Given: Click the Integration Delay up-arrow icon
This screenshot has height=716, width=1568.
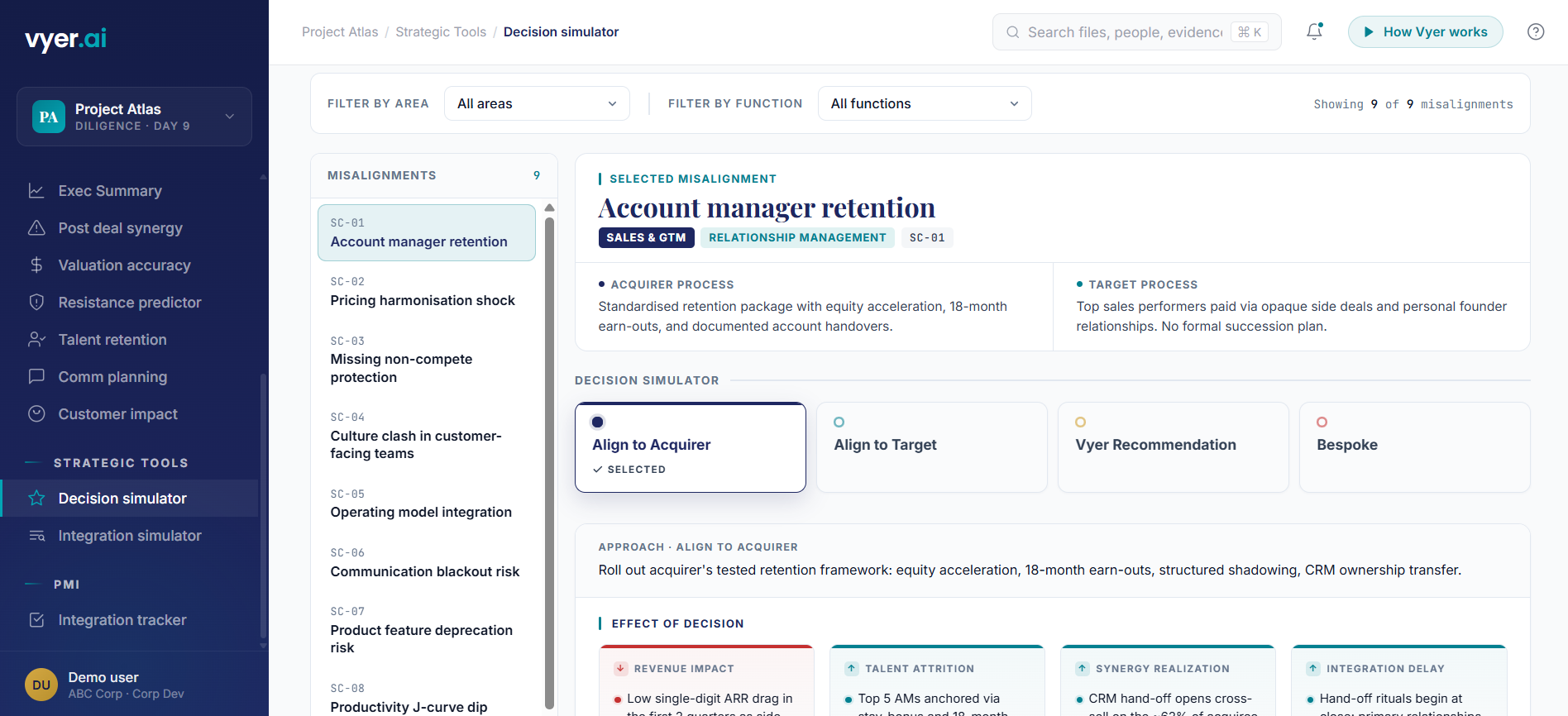Looking at the screenshot, I should (x=1312, y=668).
